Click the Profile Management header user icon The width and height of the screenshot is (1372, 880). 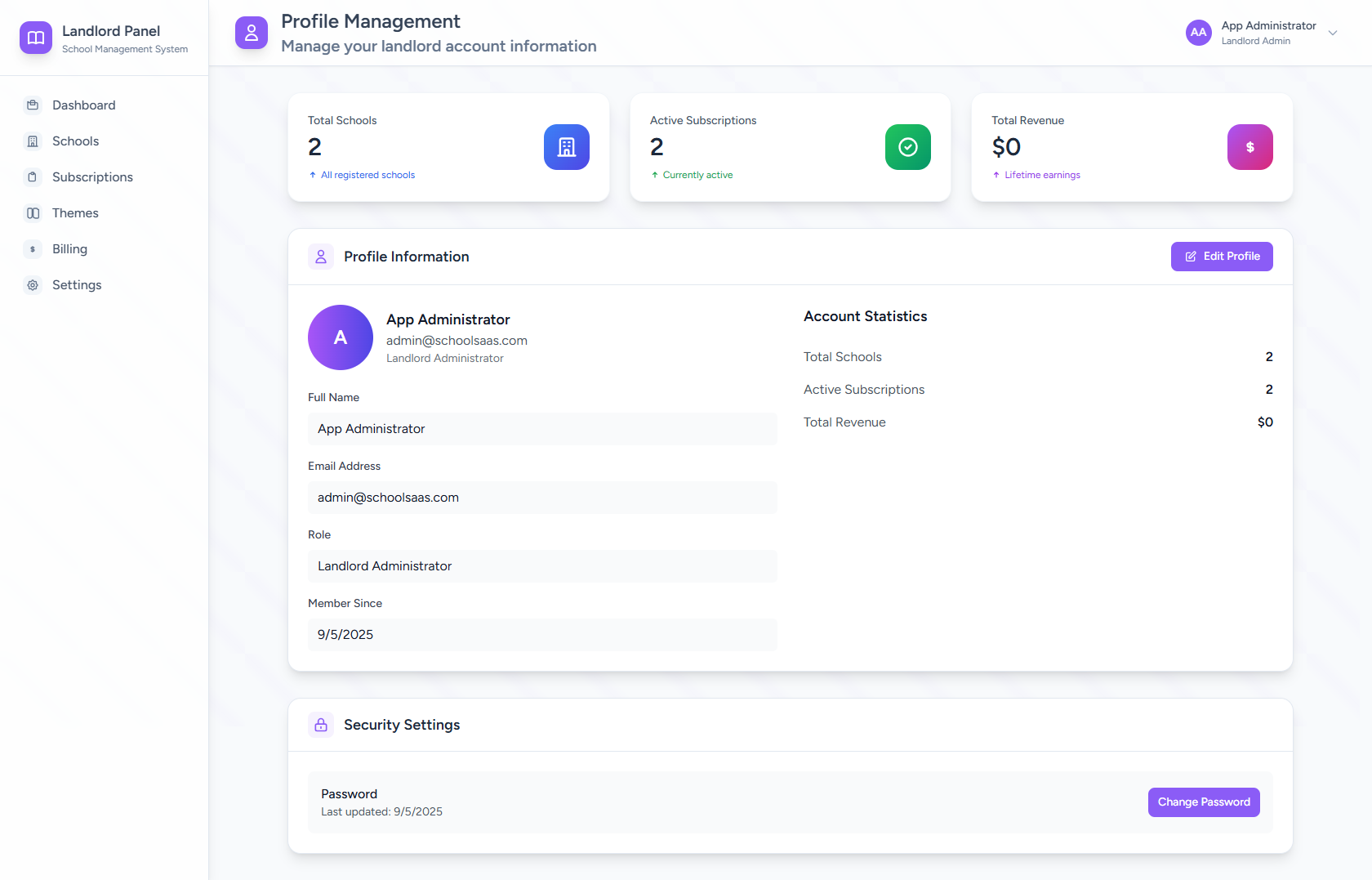coord(252,33)
